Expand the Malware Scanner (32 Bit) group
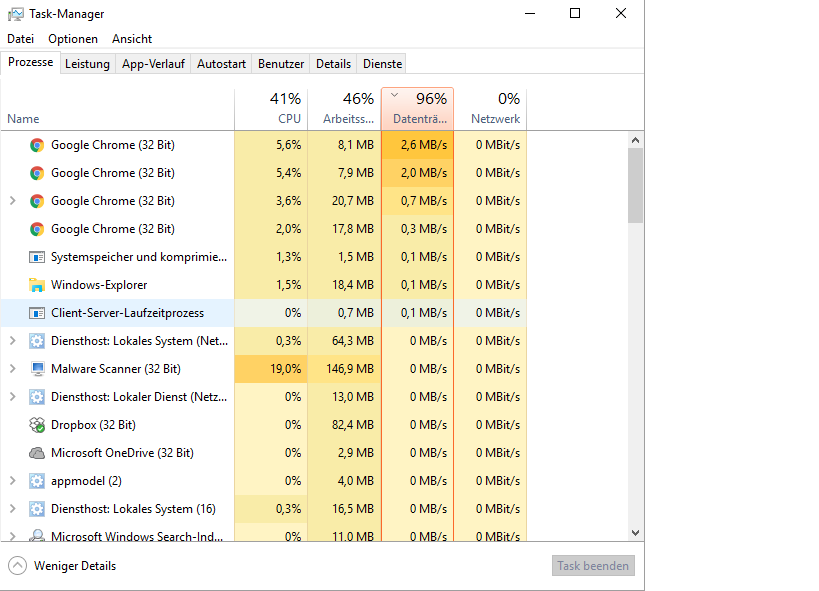The width and height of the screenshot is (819, 591). [13, 369]
